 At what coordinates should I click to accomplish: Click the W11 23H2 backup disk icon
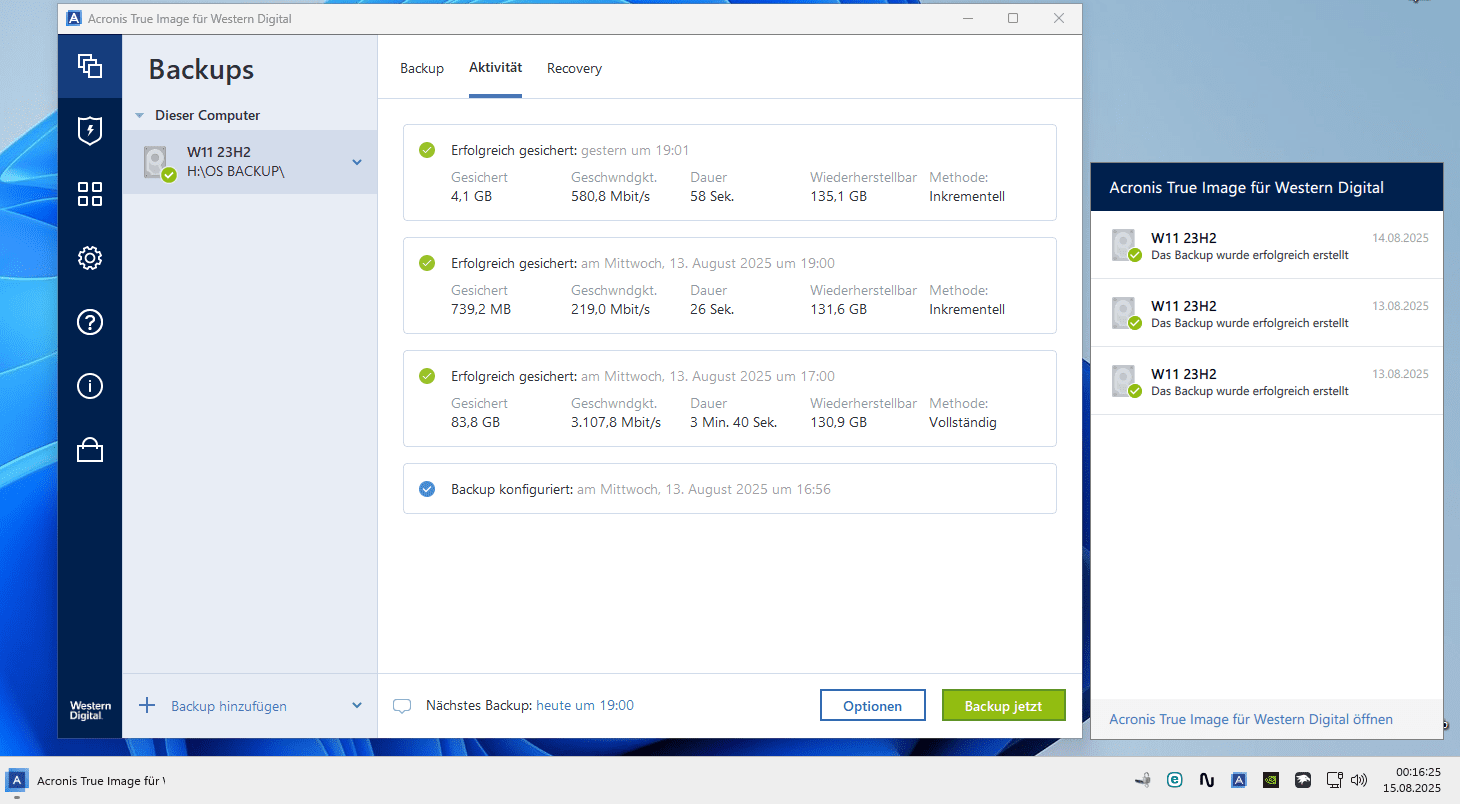coord(158,163)
